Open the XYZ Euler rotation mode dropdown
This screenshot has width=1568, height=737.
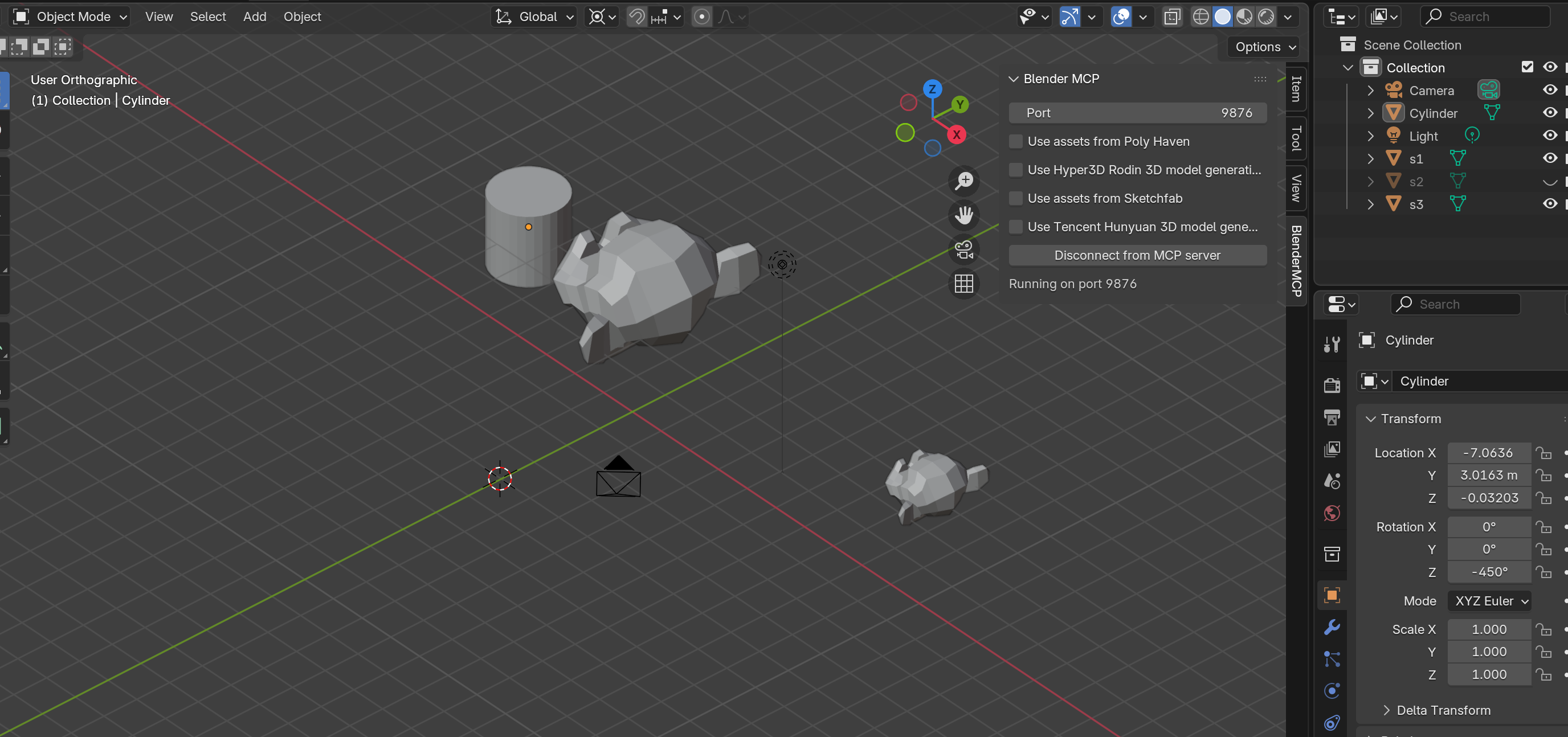[x=1489, y=601]
